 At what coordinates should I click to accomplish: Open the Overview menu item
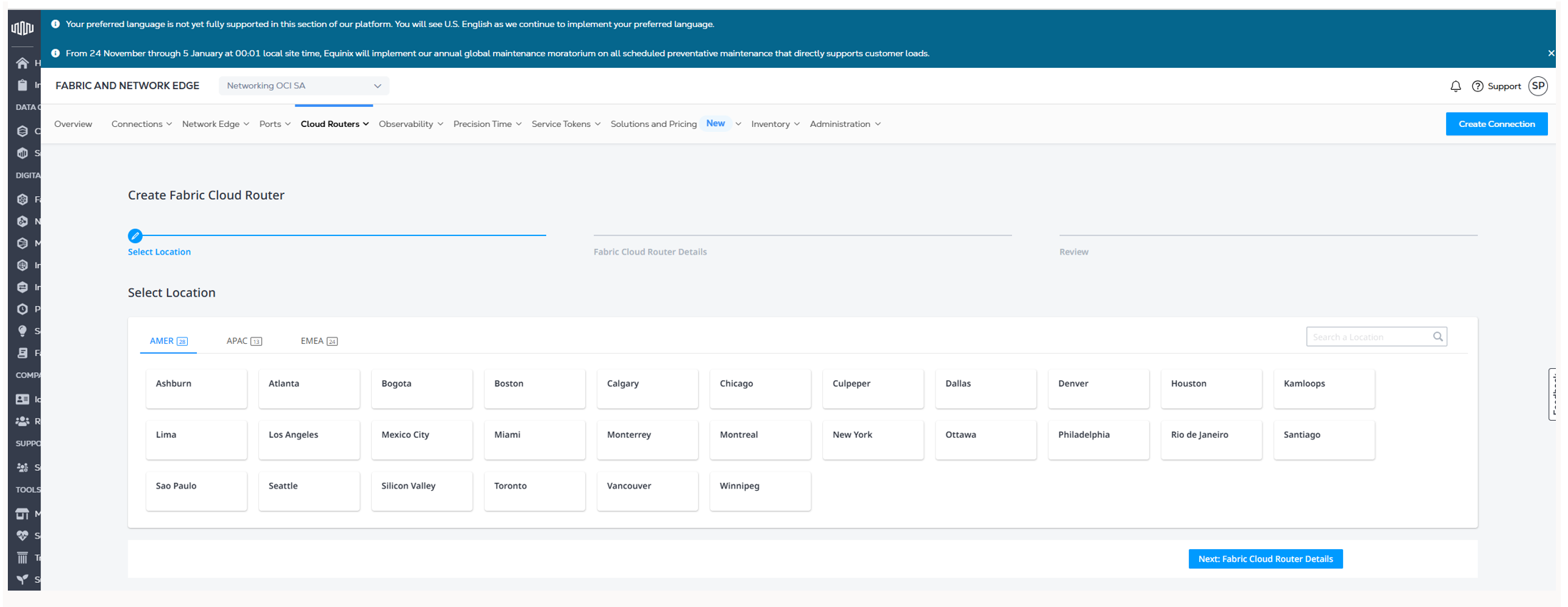pyautogui.click(x=73, y=124)
